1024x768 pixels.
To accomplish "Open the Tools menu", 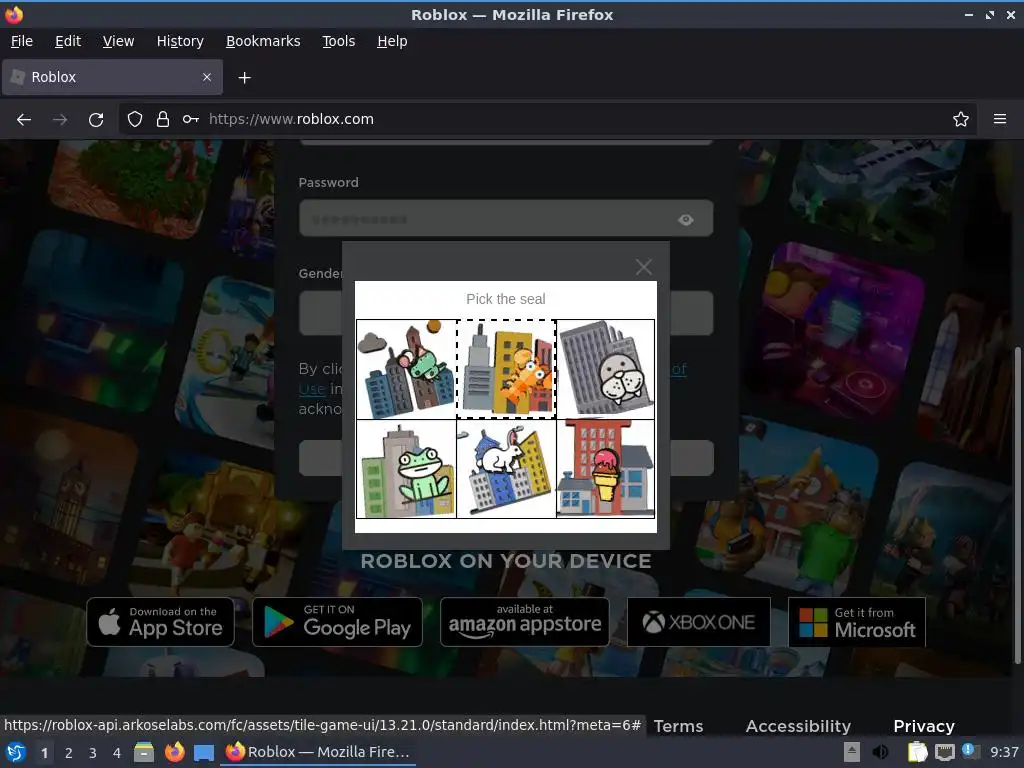I will tap(338, 41).
